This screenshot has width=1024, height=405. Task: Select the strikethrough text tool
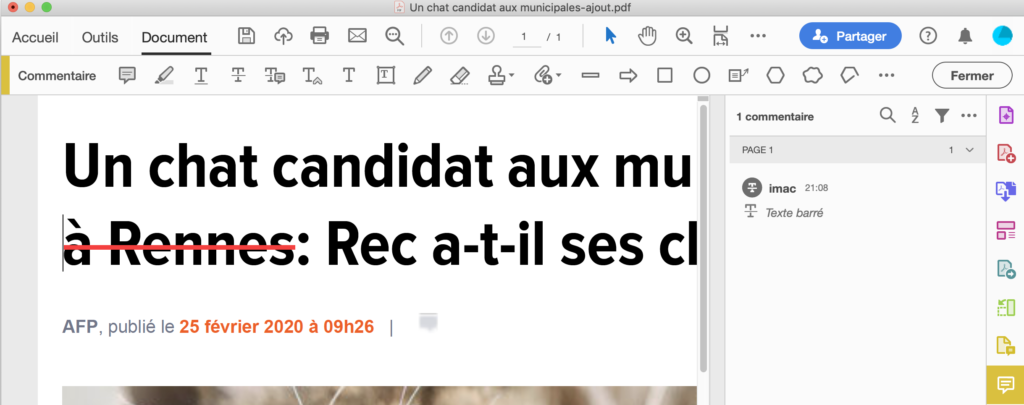[238, 76]
